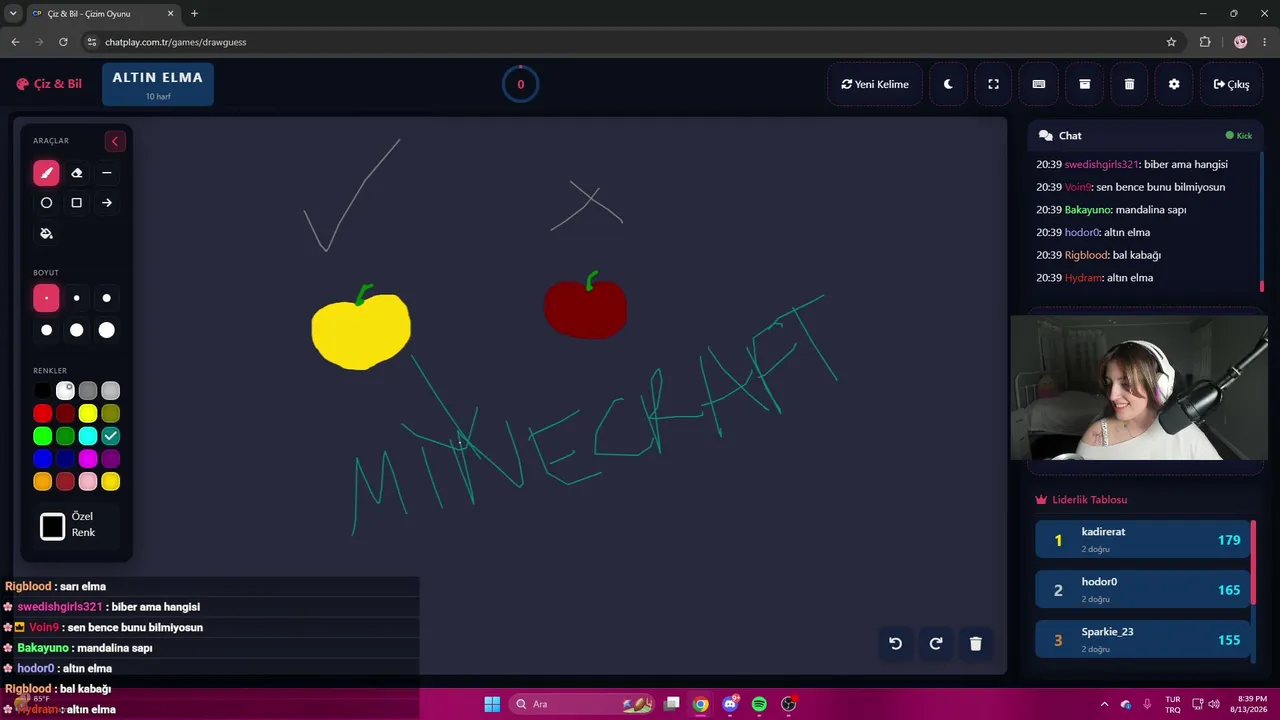The image size is (1280, 720).
Task: Pick the white color swatch
Action: [65, 391]
